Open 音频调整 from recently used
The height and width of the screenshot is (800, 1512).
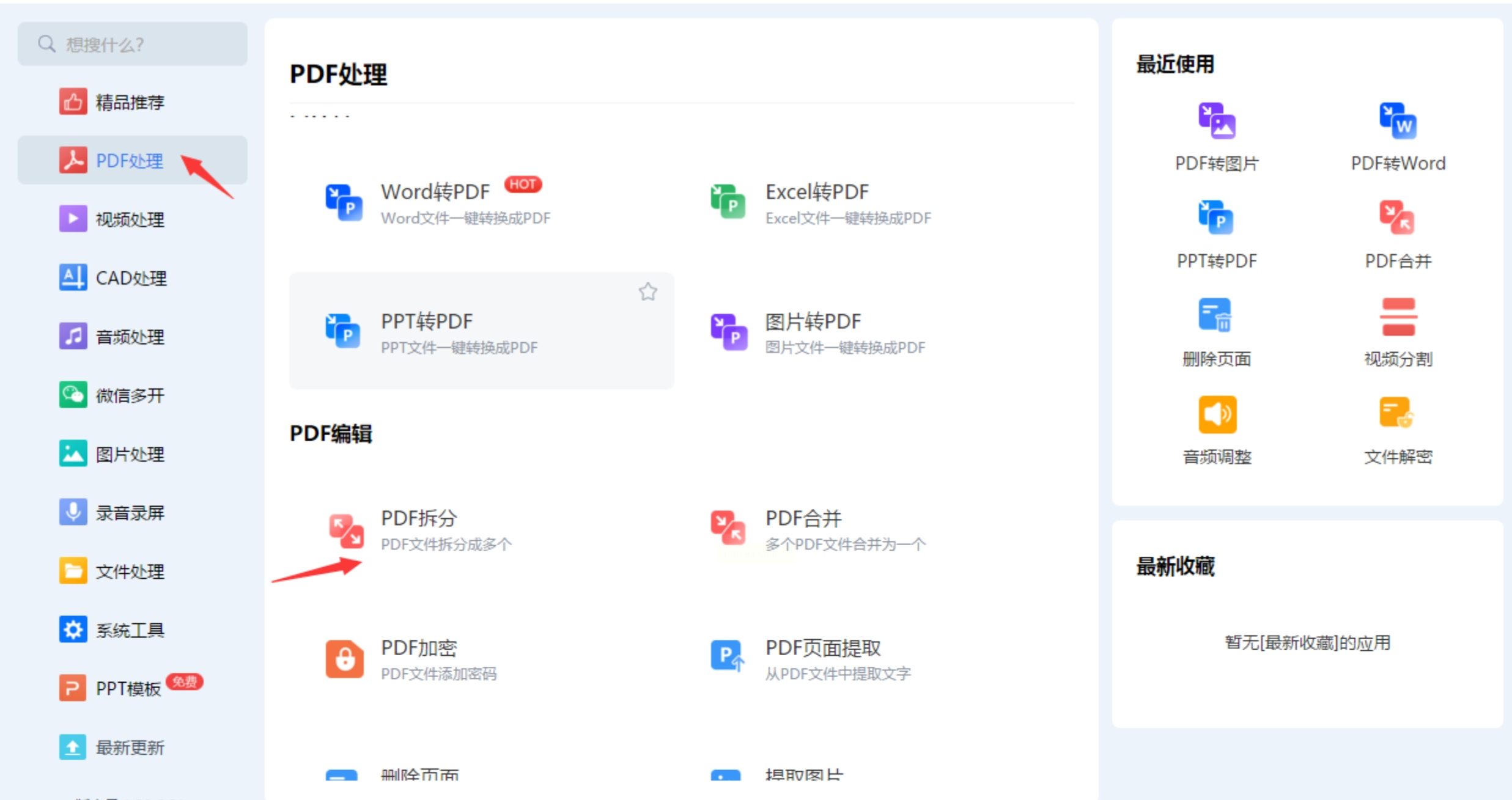coord(1216,430)
